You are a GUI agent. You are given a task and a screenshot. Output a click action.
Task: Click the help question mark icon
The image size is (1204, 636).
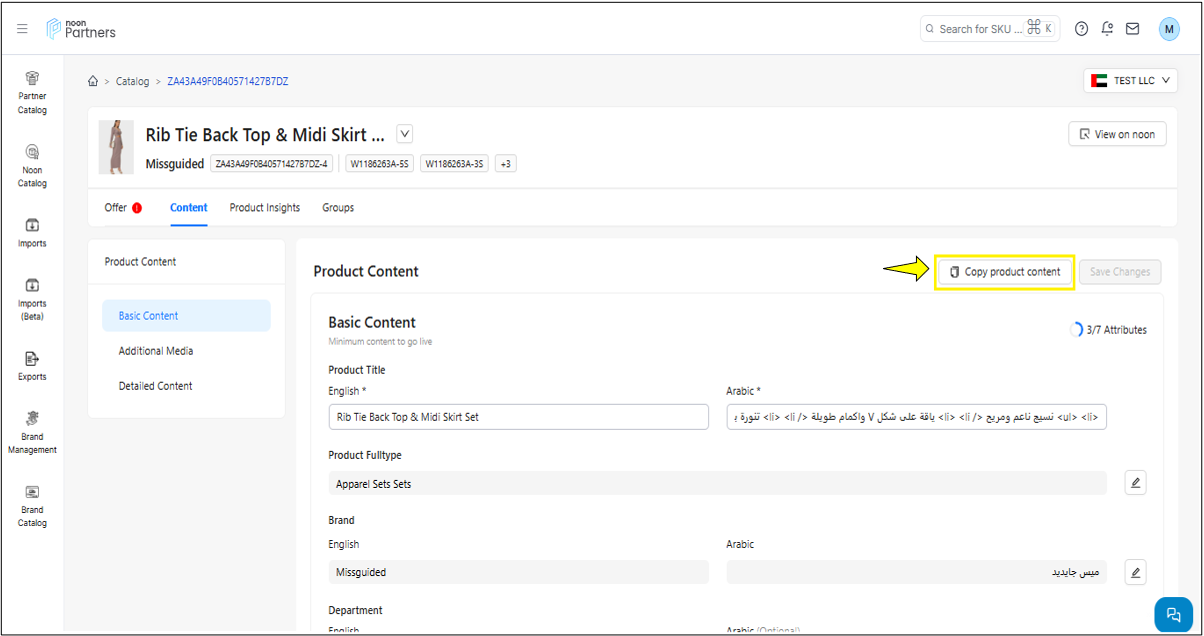click(x=1081, y=29)
